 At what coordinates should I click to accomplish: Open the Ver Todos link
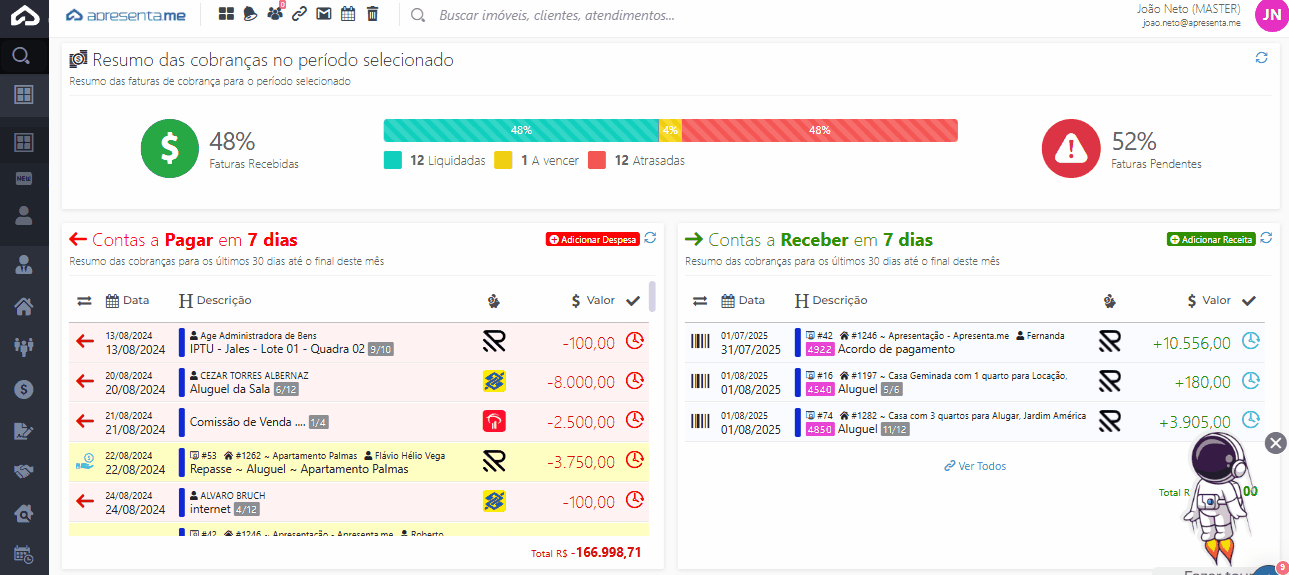(x=975, y=466)
